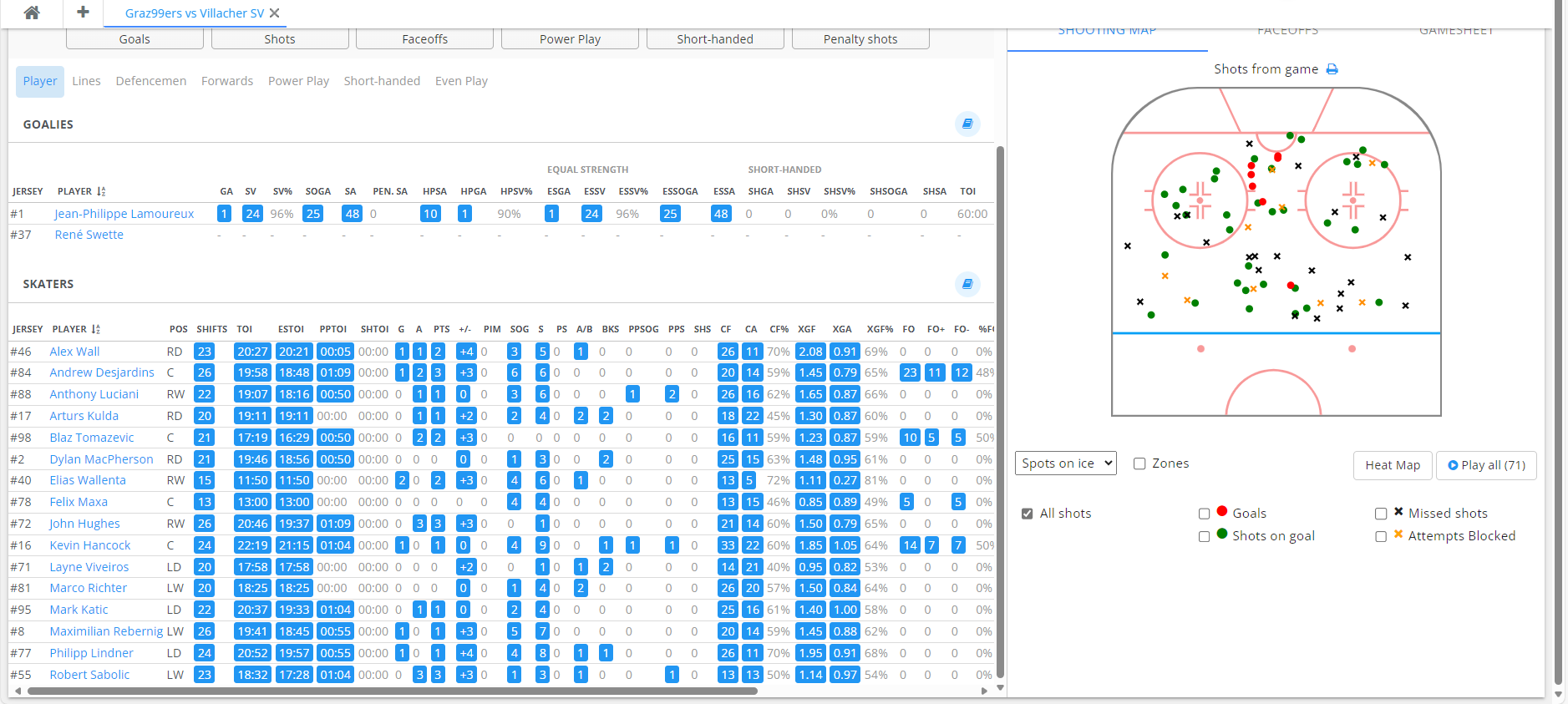Check the Goals filter checkbox

(1204, 514)
